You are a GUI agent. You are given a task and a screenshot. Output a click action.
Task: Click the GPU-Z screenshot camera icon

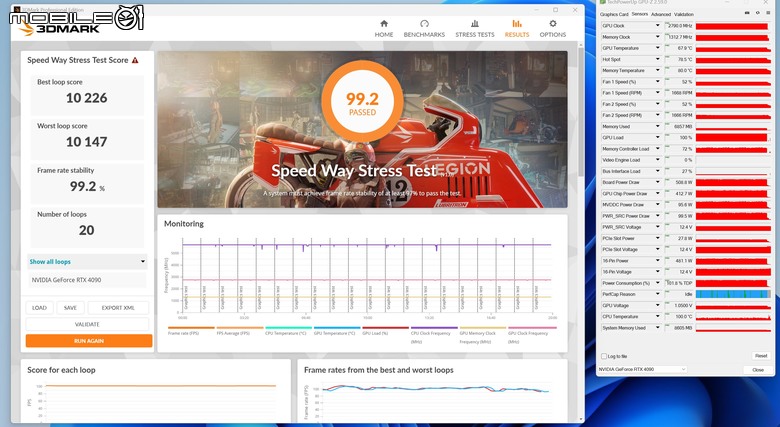(747, 13)
